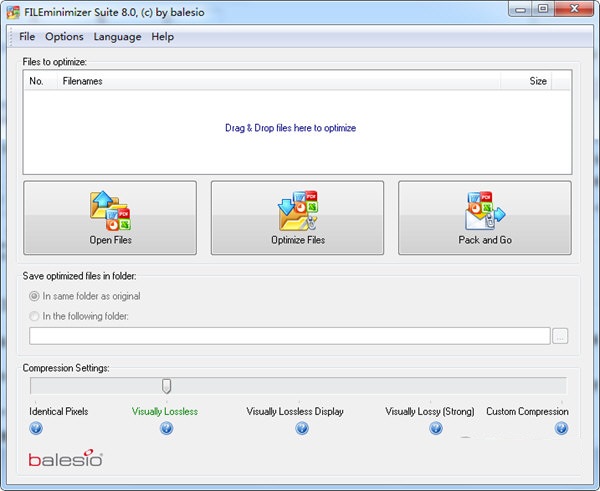Open the File menu
The width and height of the screenshot is (600, 491).
[27, 36]
